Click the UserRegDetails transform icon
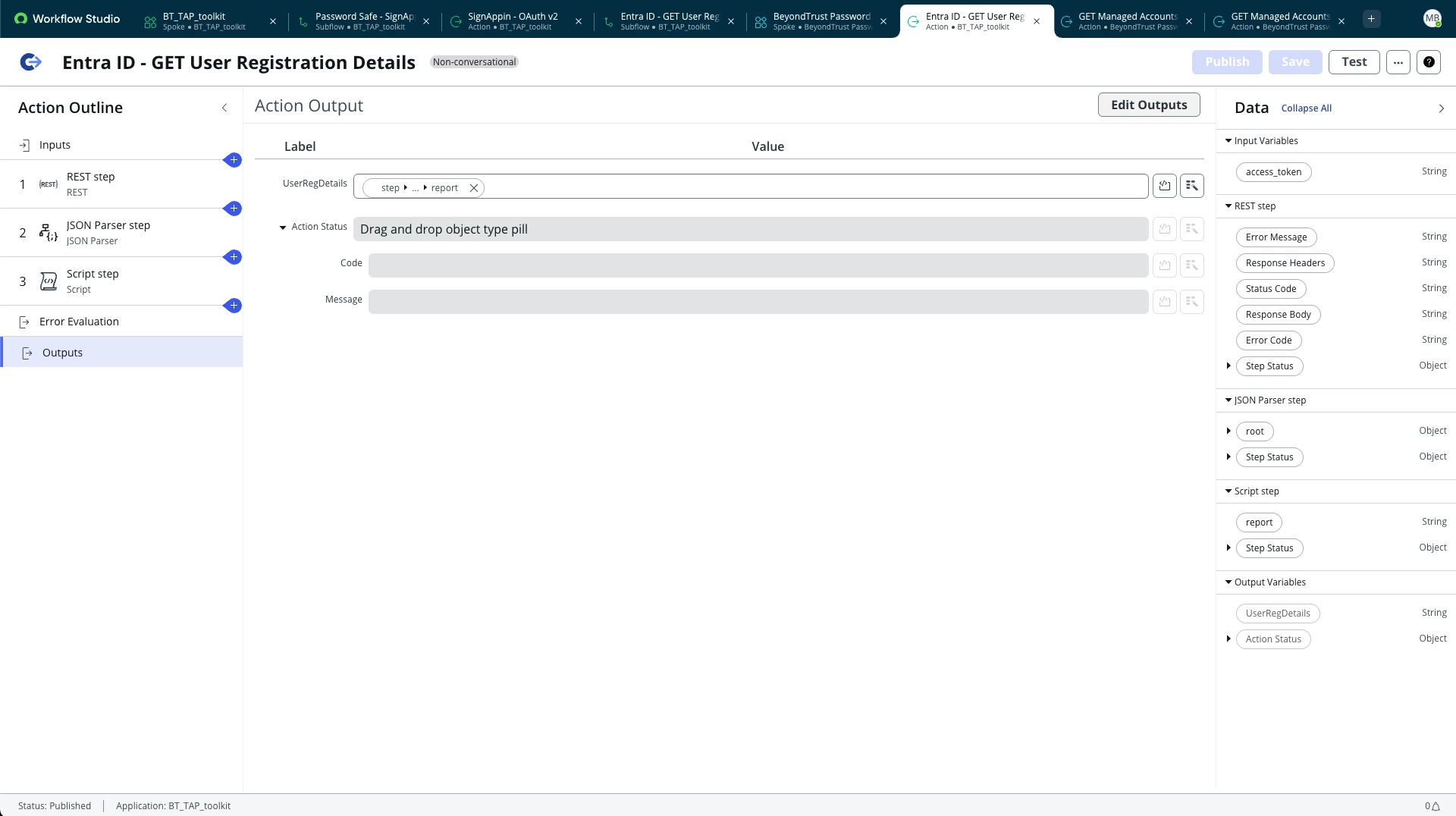Image resolution: width=1456 pixels, height=816 pixels. pos(1165,186)
